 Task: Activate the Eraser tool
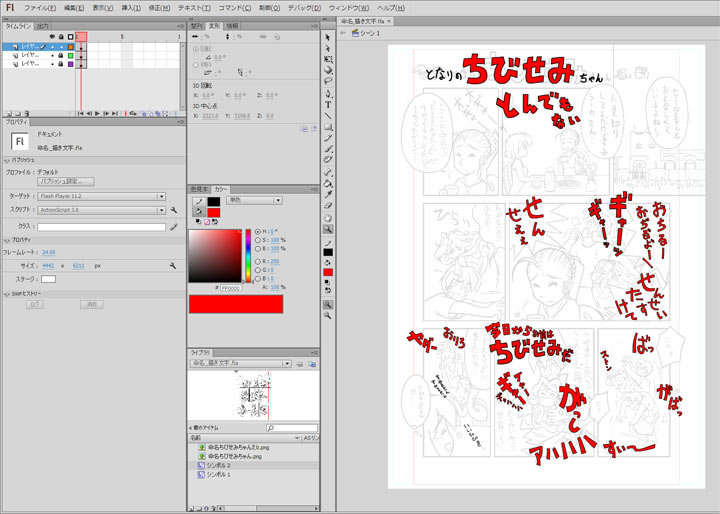click(328, 205)
